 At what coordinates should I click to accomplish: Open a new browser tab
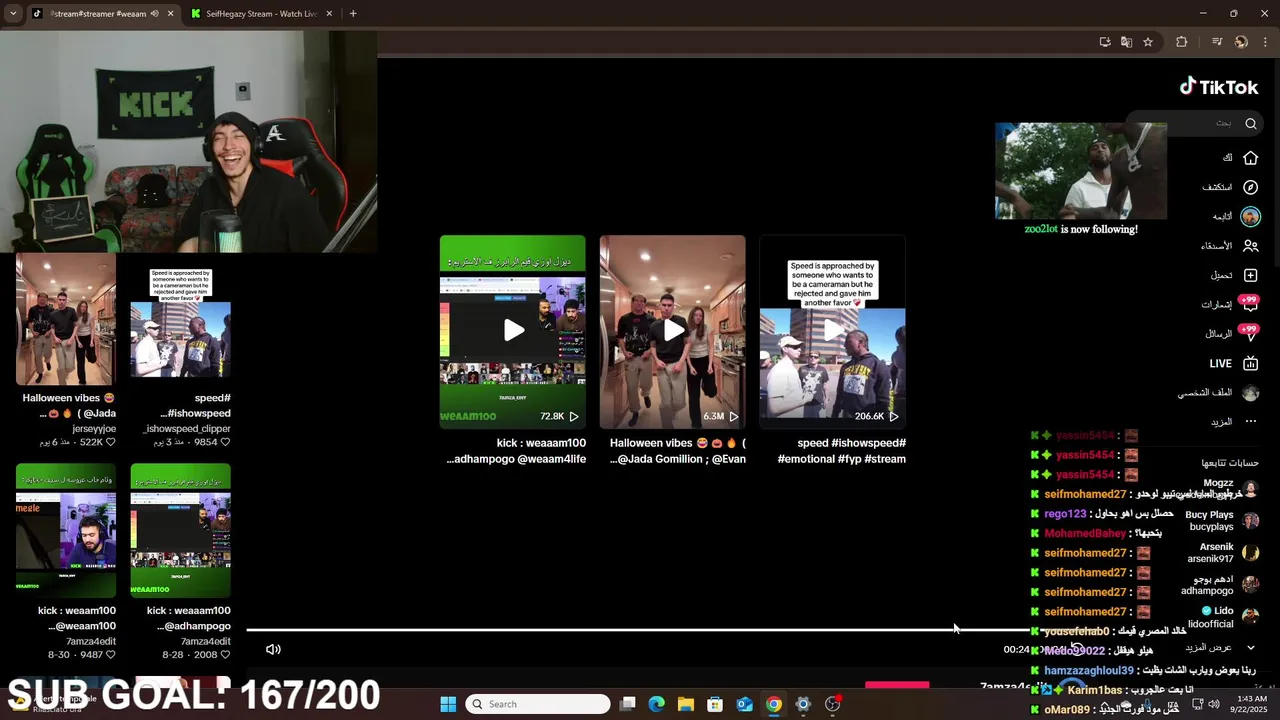pyautogui.click(x=353, y=14)
